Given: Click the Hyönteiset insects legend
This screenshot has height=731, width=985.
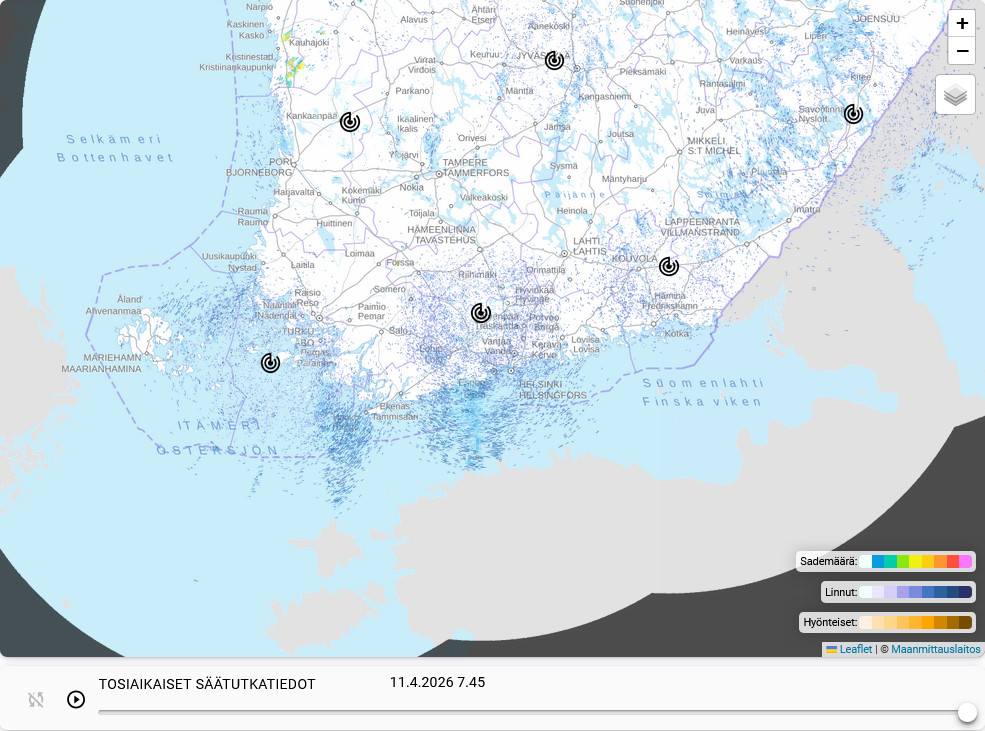Looking at the screenshot, I should (x=887, y=622).
